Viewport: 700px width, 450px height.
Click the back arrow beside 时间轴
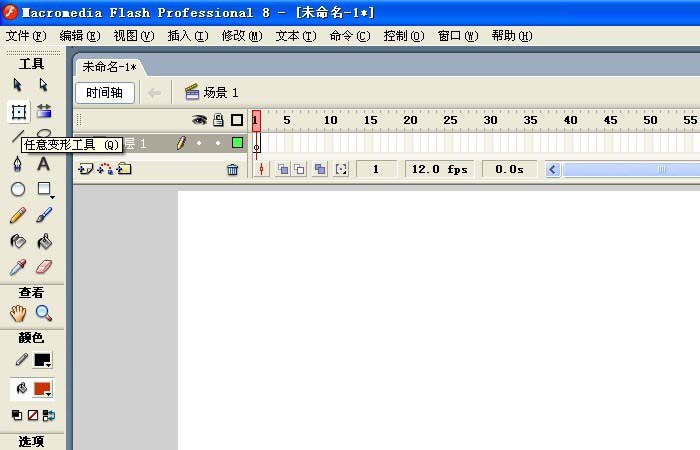[x=154, y=93]
